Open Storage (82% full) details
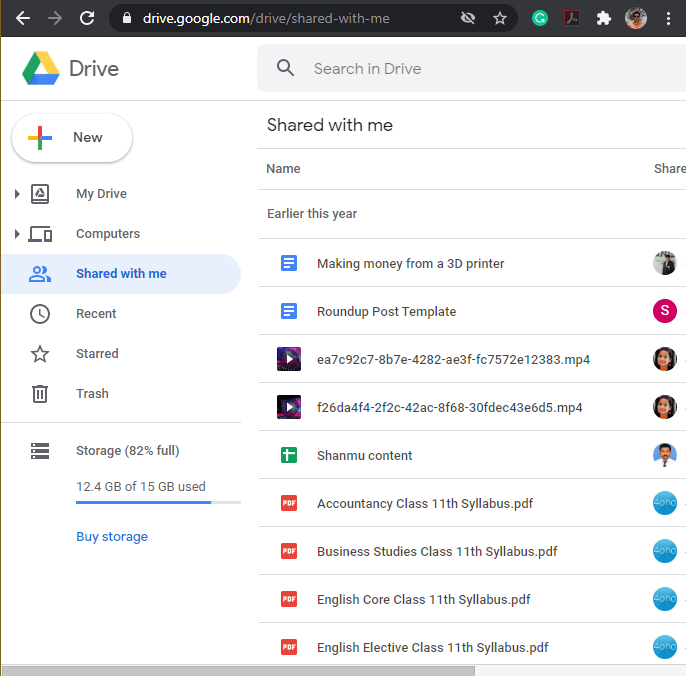686x676 pixels. 127,451
